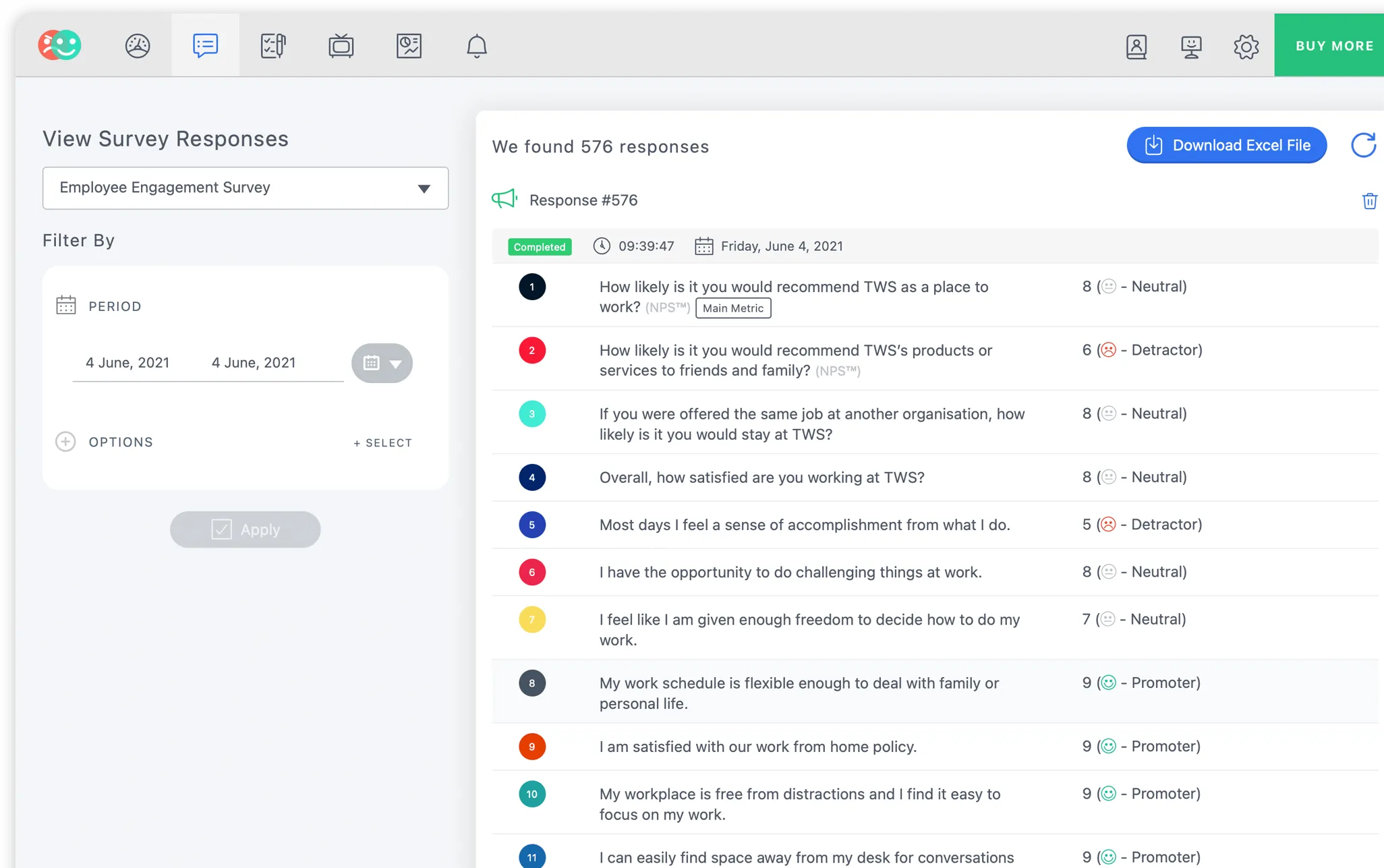Viewport: 1384px width, 868px height.
Task: Click the TV display icon
Action: tap(341, 46)
